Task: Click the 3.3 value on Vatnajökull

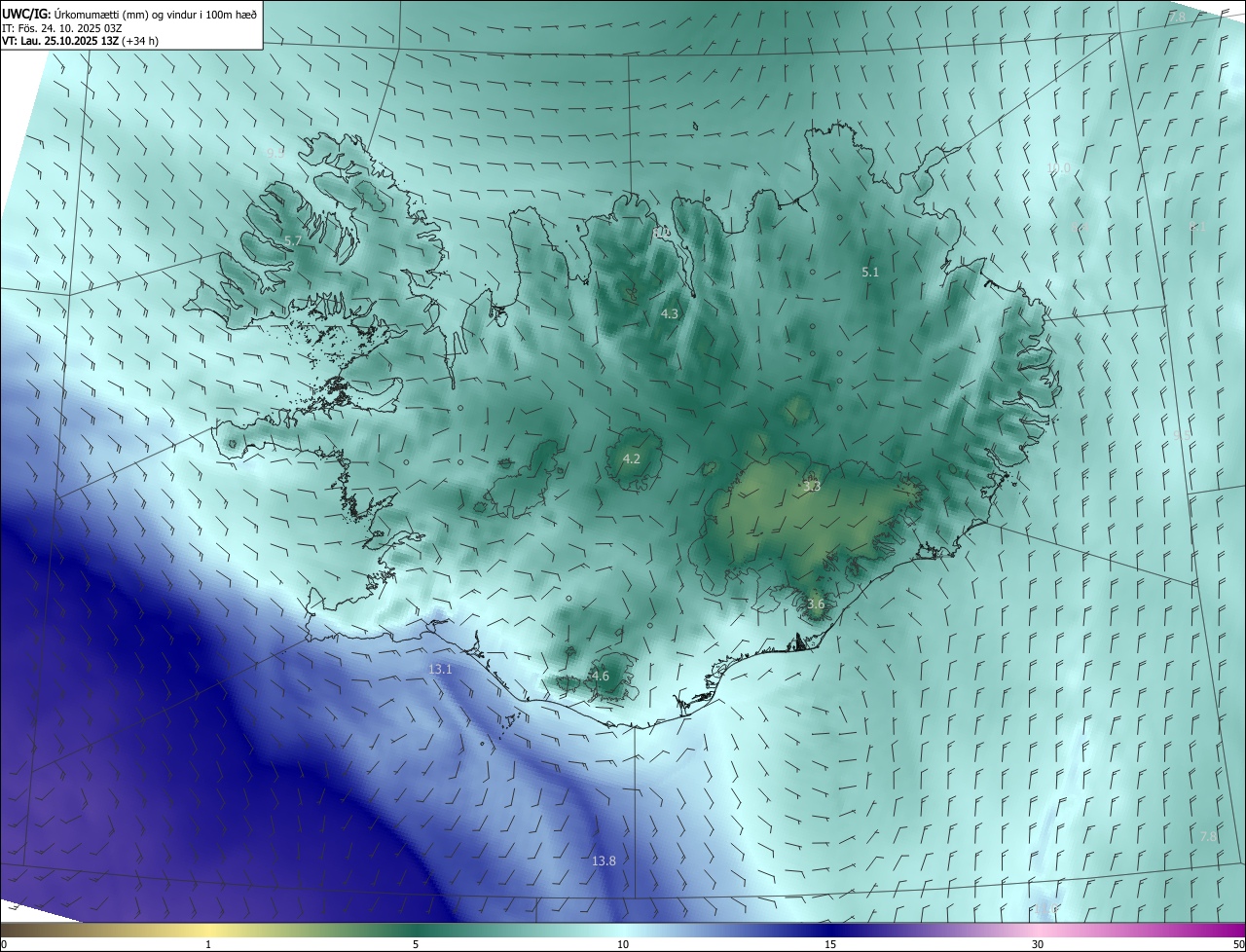Action: pos(812,486)
